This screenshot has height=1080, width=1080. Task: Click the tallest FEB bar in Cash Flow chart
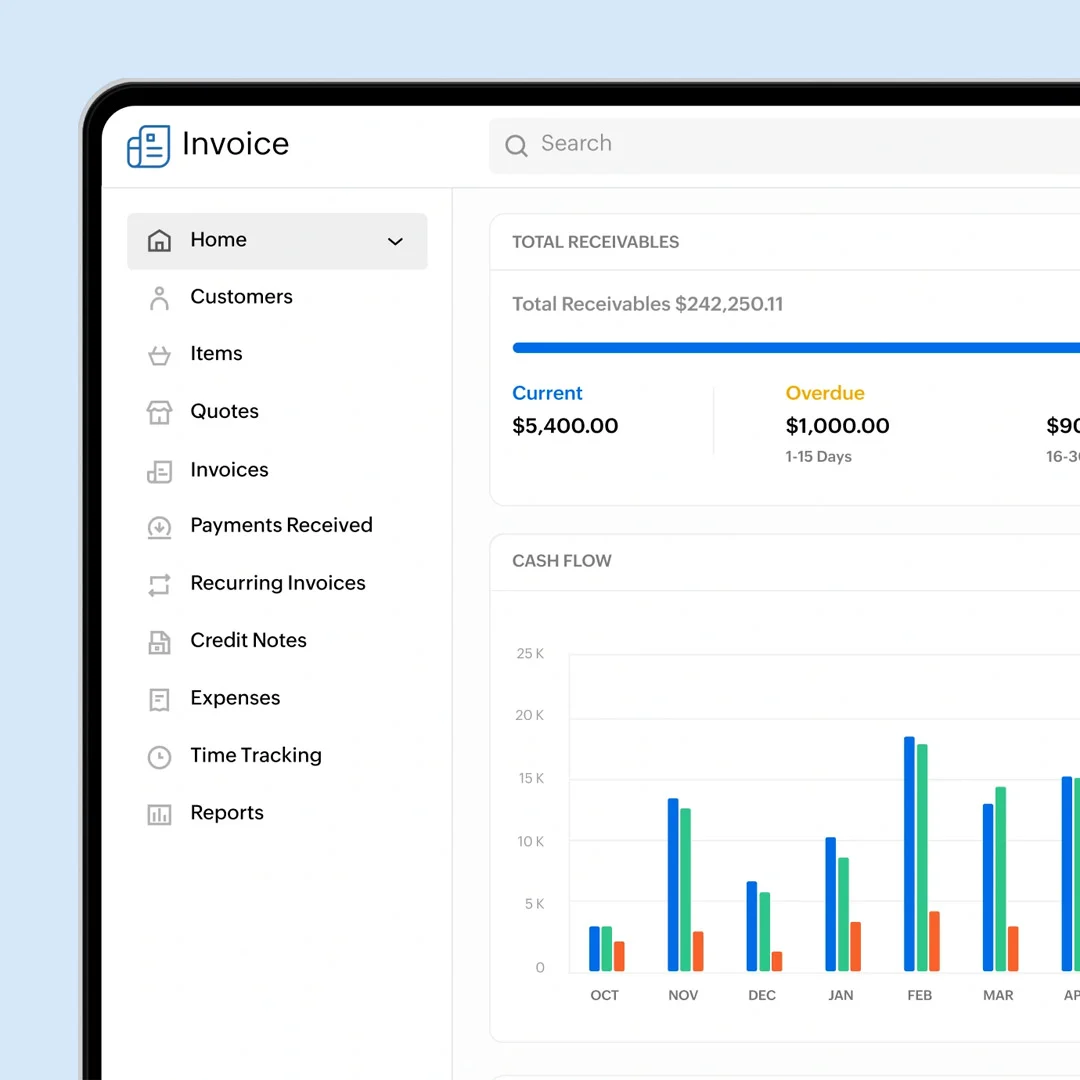pyautogui.click(x=911, y=850)
